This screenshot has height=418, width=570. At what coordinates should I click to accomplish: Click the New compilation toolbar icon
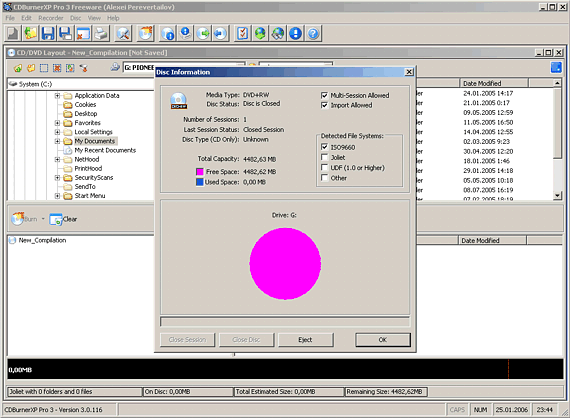[13, 33]
